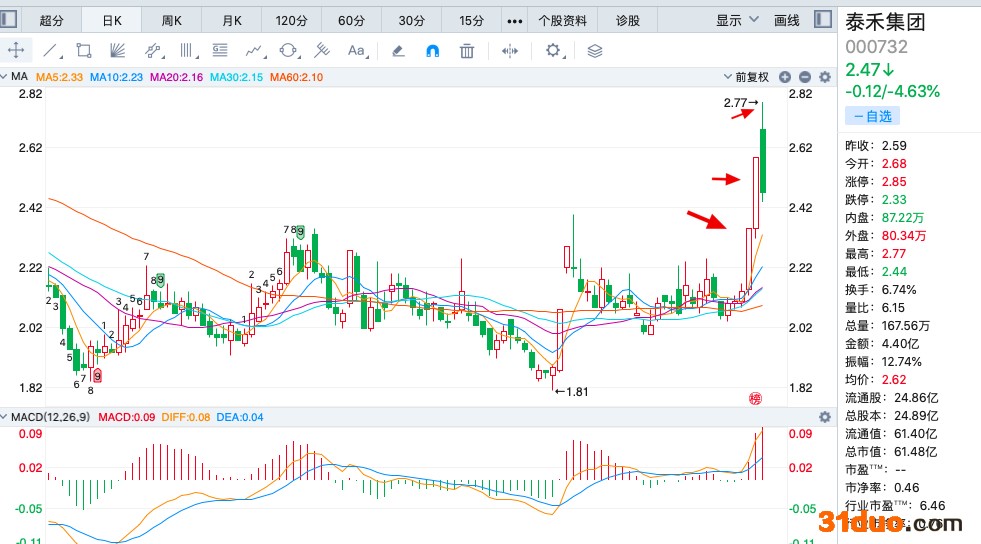Choose the rectangle shape drawing tool
The height and width of the screenshot is (544, 981).
pyautogui.click(x=84, y=50)
